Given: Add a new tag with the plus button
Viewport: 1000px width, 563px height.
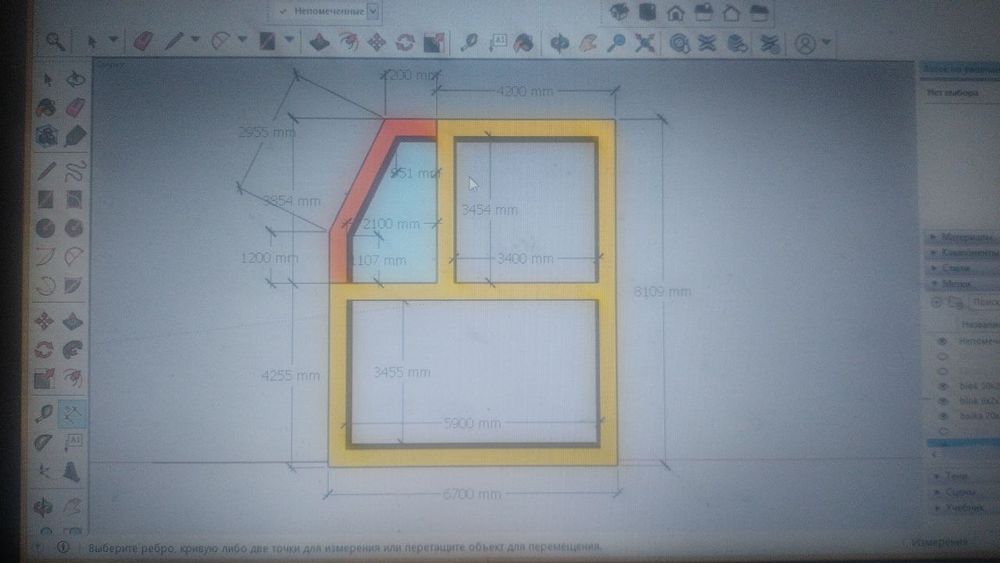Looking at the screenshot, I should (x=937, y=302).
